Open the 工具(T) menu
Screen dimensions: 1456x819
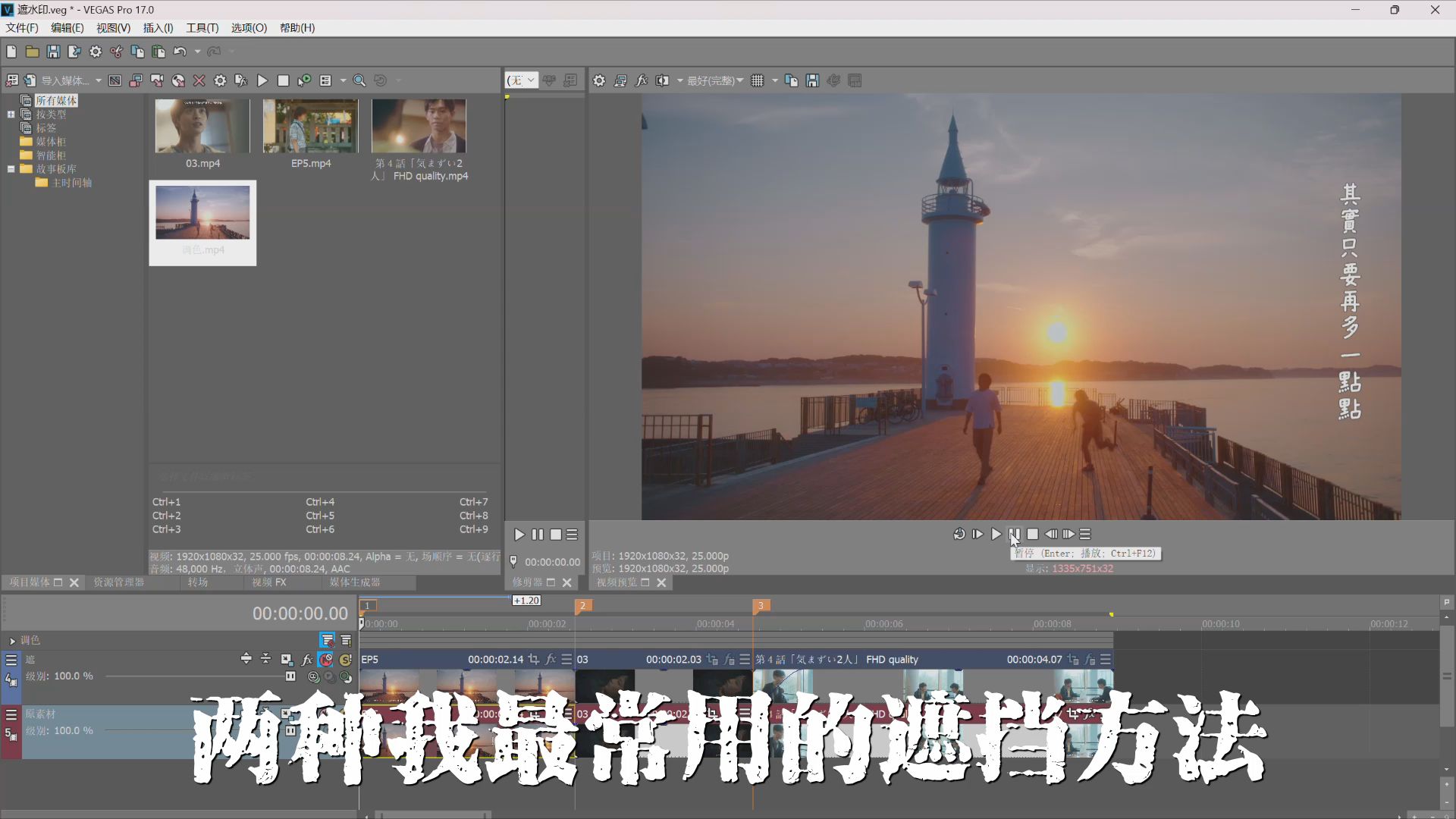click(x=202, y=28)
